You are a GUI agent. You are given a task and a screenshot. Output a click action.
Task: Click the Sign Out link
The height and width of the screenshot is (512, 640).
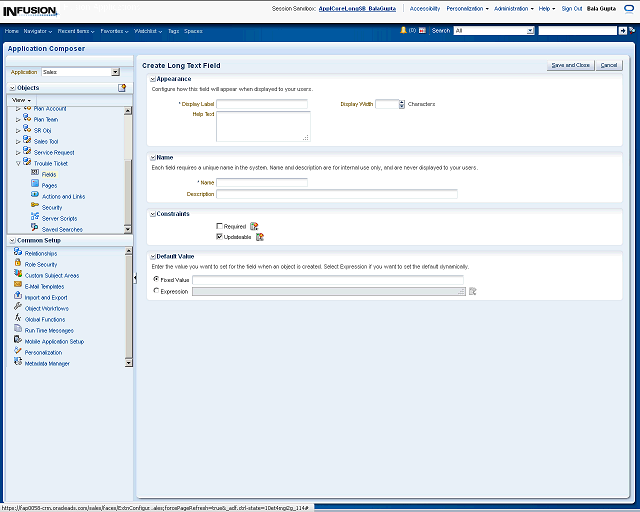coord(572,8)
